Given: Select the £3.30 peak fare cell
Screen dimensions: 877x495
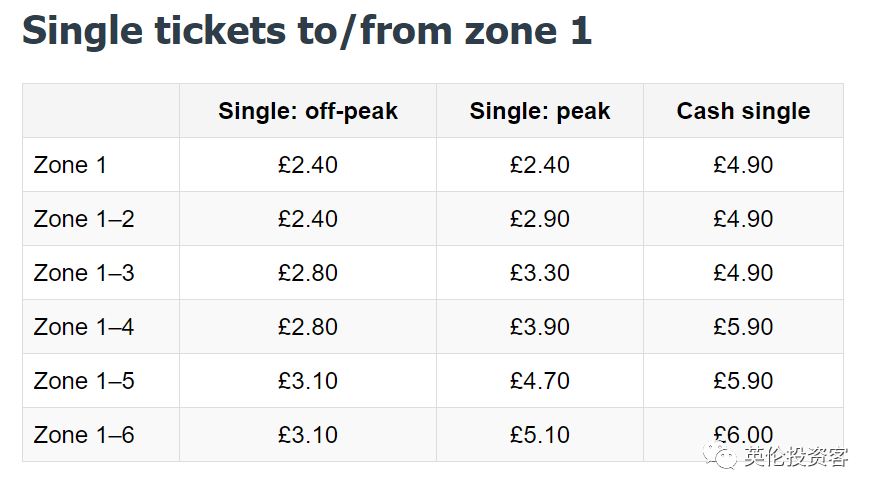Looking at the screenshot, I should [x=540, y=273].
